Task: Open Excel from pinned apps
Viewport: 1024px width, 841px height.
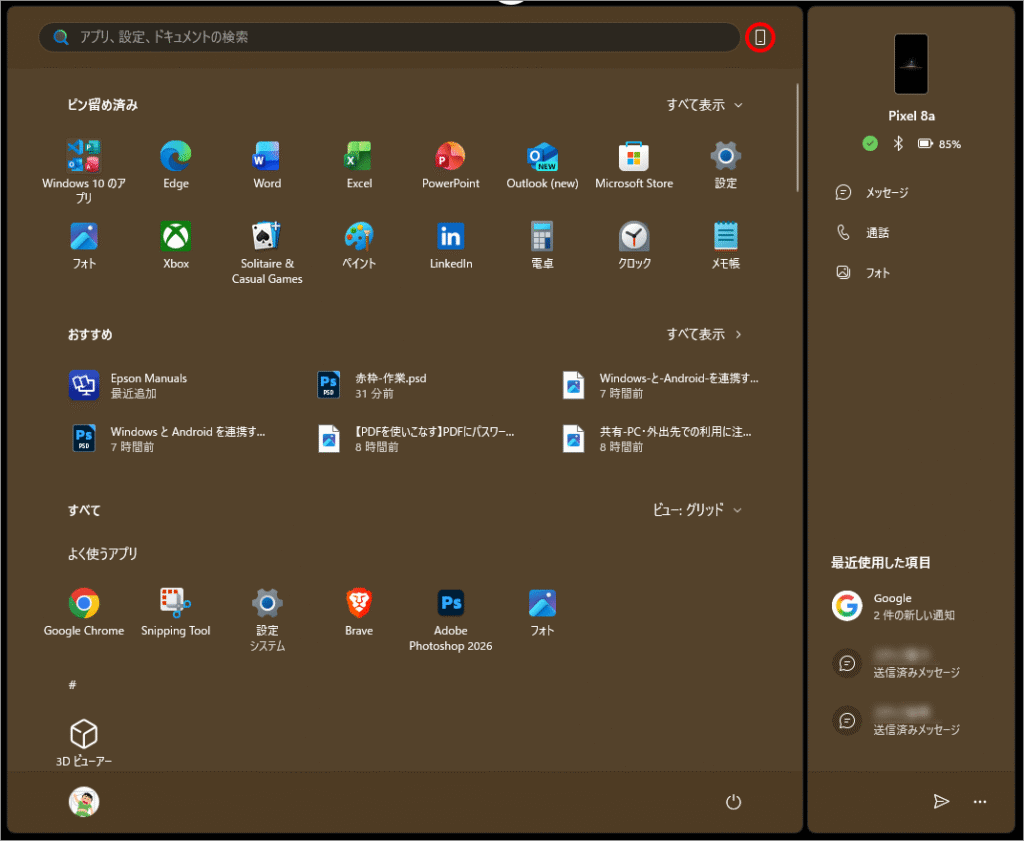Action: pos(359,157)
